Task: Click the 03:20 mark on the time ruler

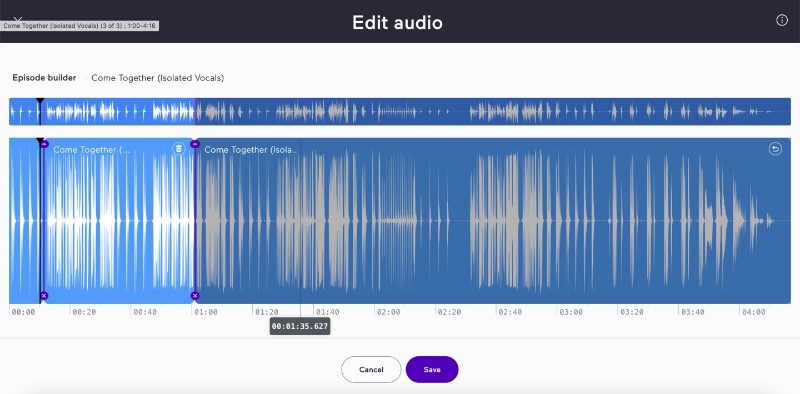Action: tap(630, 312)
